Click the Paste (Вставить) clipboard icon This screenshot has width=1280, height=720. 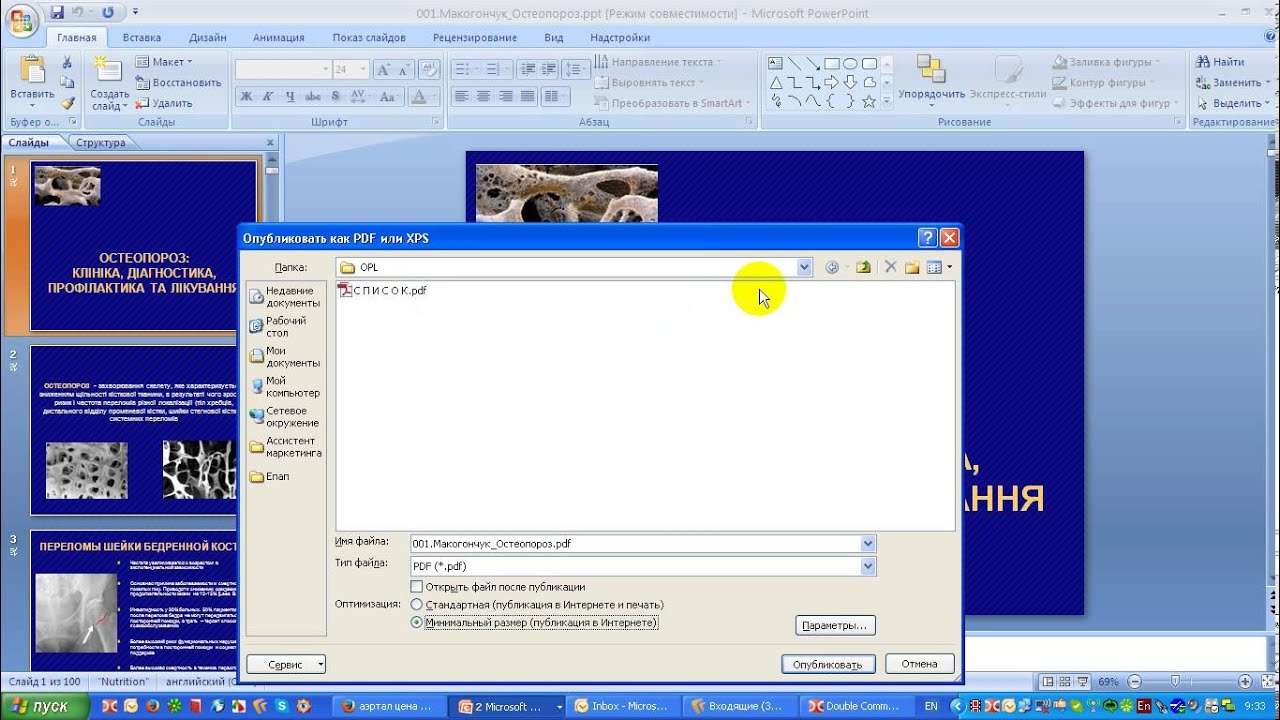[x=32, y=71]
